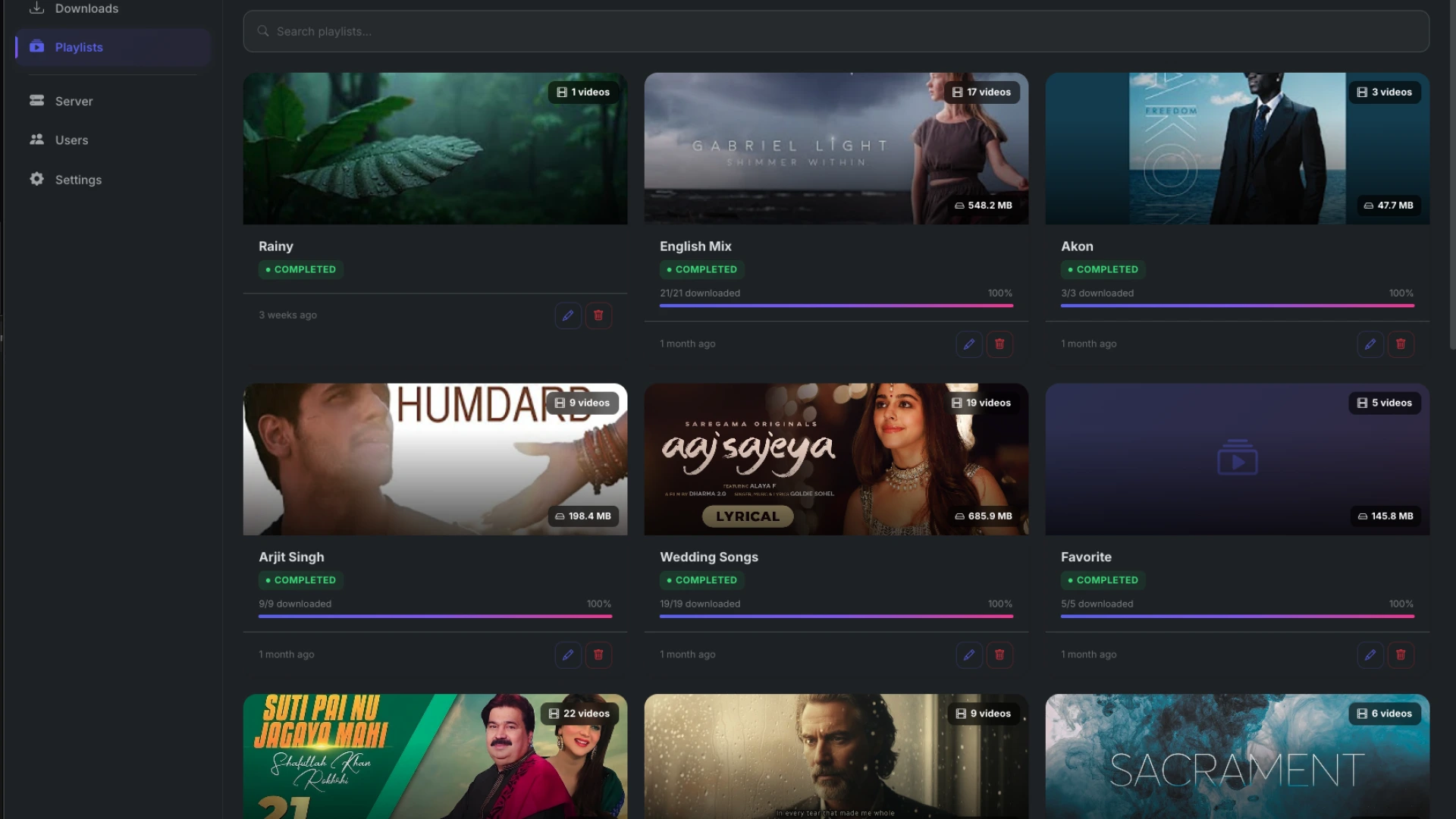Screen dimensions: 1456x819
Task: Click the placeholder playlist icon on Favorite
Action: (x=1237, y=457)
